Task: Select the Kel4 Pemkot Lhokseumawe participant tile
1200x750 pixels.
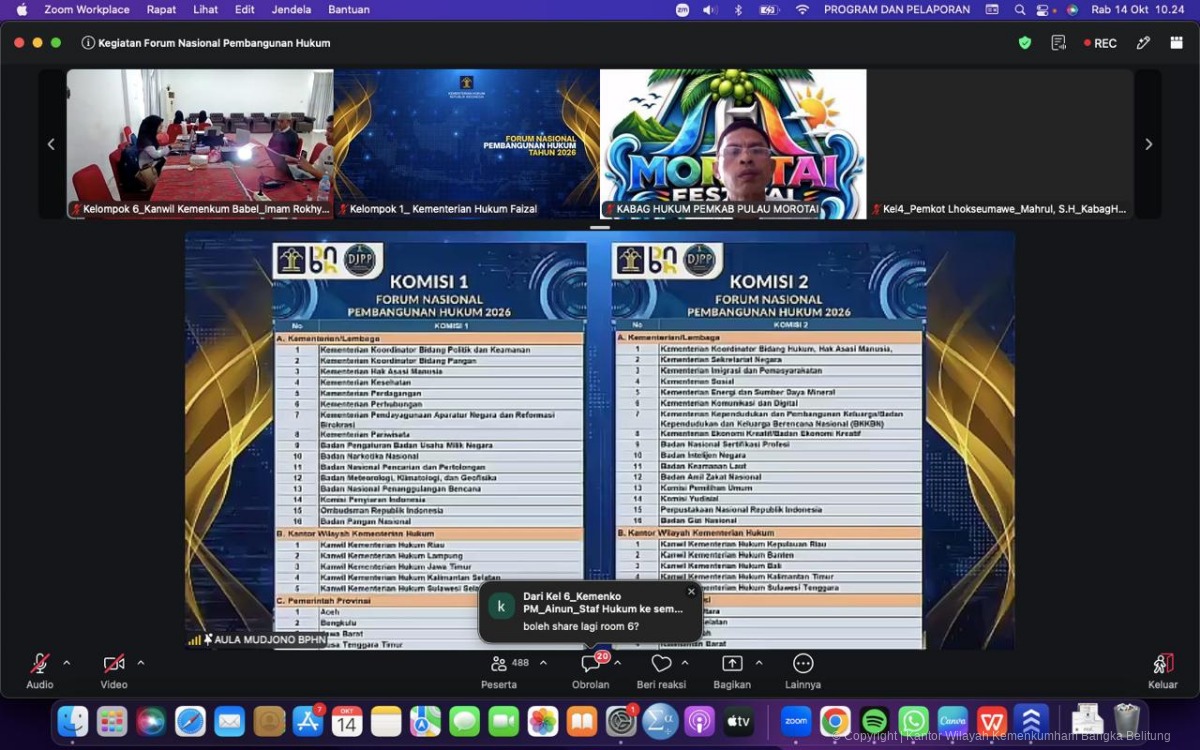Action: pos(1000,144)
